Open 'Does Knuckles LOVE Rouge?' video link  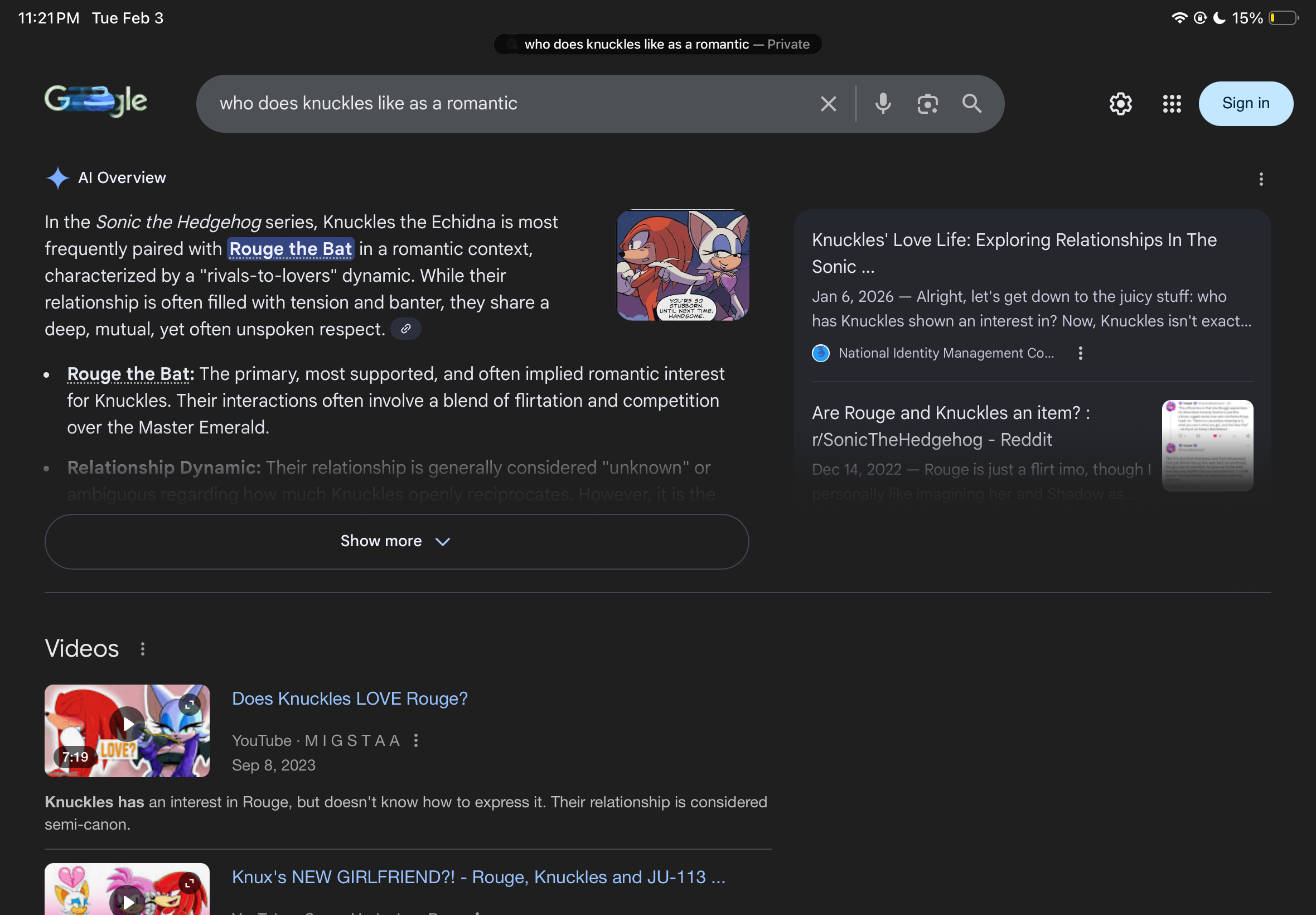click(x=350, y=699)
